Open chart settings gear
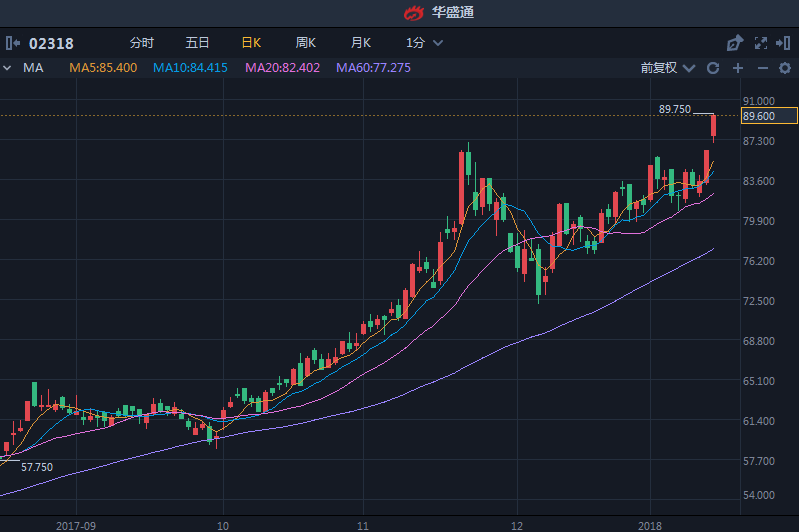 786,68
